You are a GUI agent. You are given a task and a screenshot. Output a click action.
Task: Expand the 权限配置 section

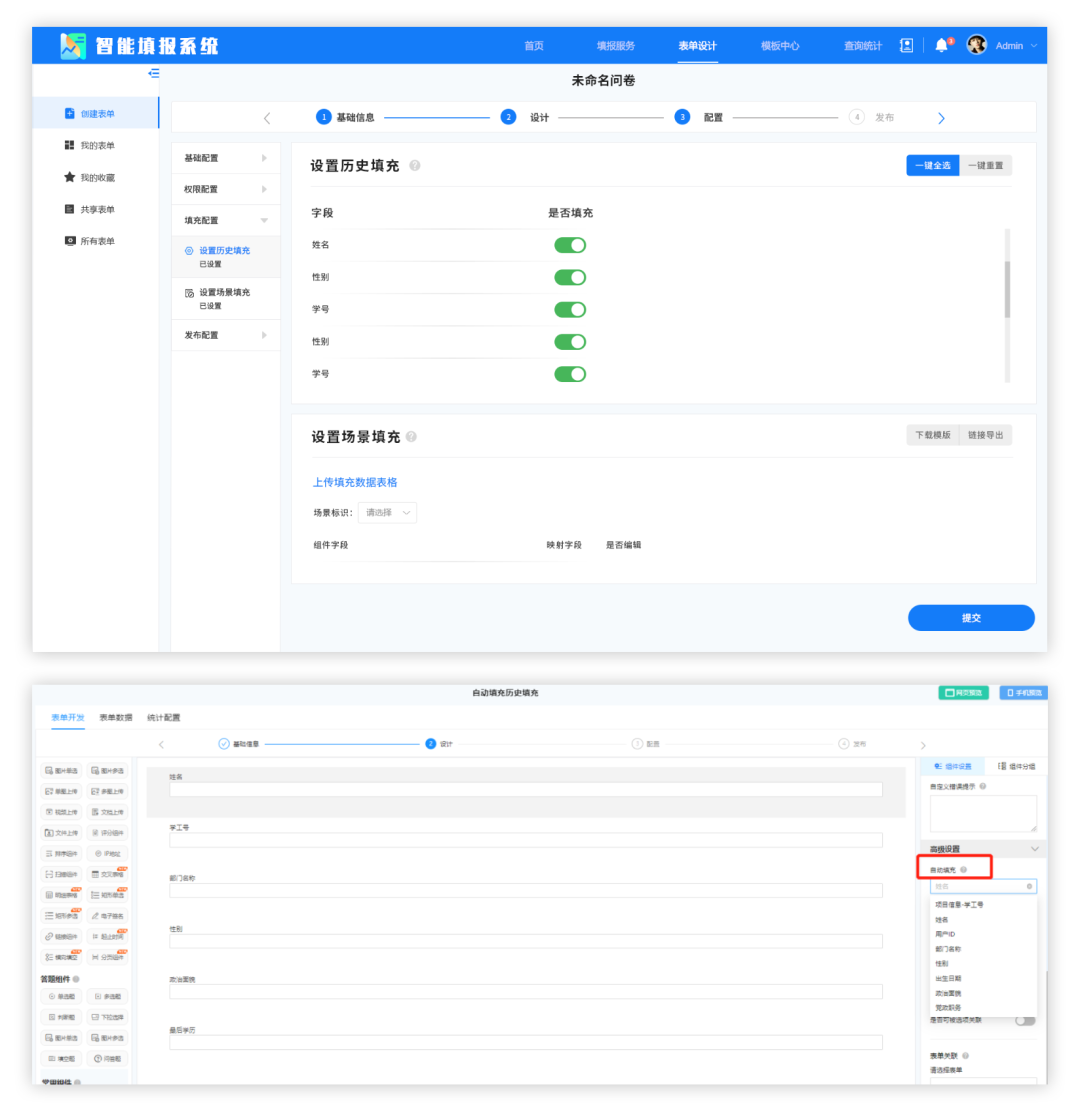(226, 189)
